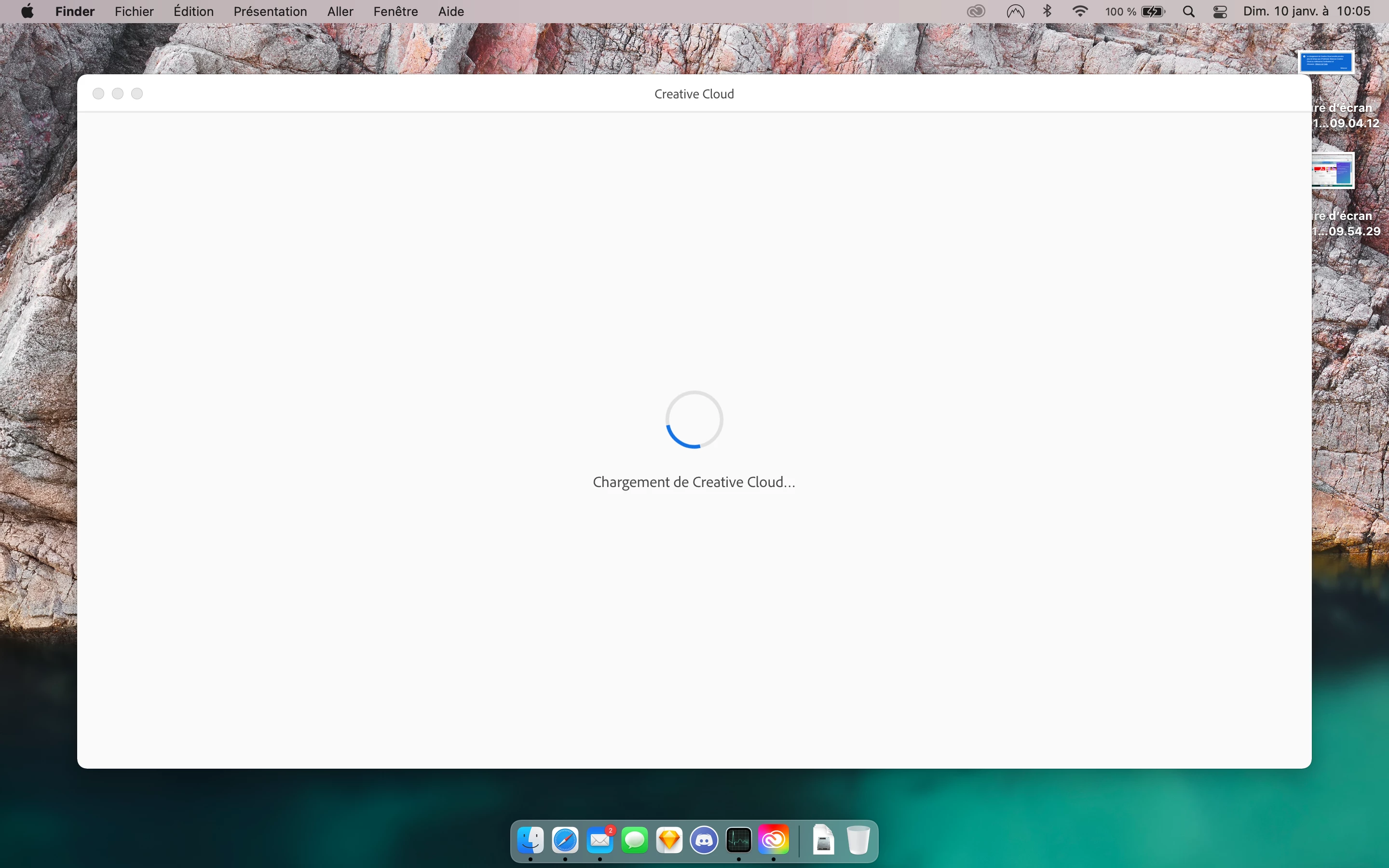Select the 09.04.12 screenshot thumbnail on desktop

point(1326,62)
